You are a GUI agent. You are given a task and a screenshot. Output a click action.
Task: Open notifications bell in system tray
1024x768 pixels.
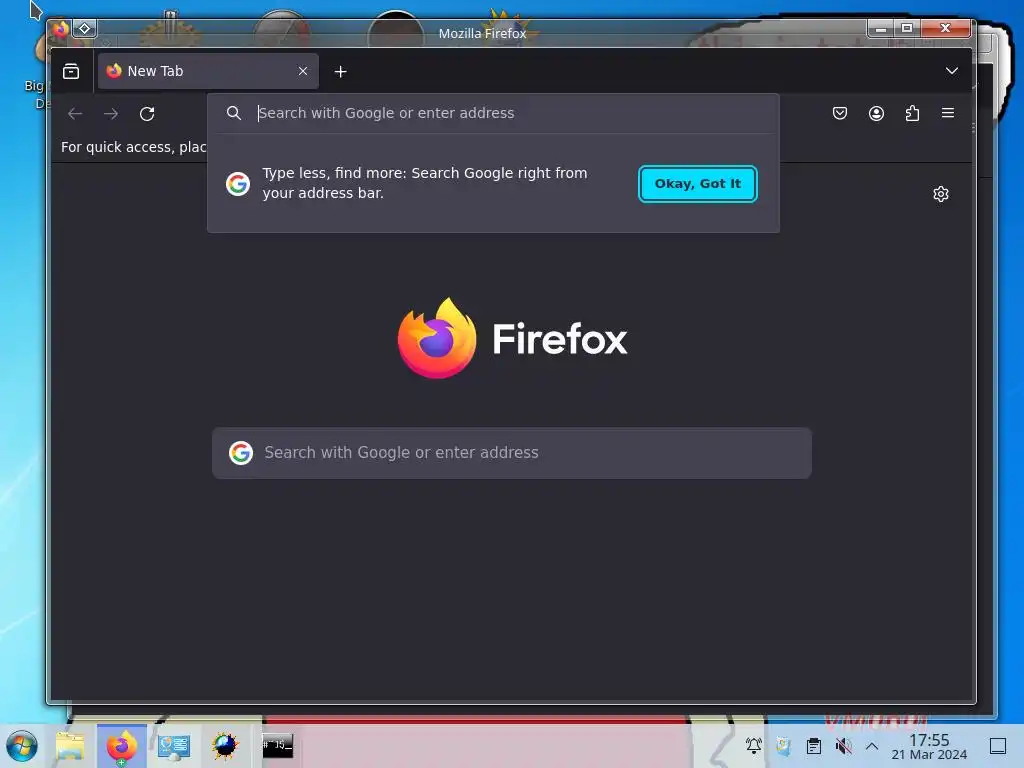pos(754,745)
